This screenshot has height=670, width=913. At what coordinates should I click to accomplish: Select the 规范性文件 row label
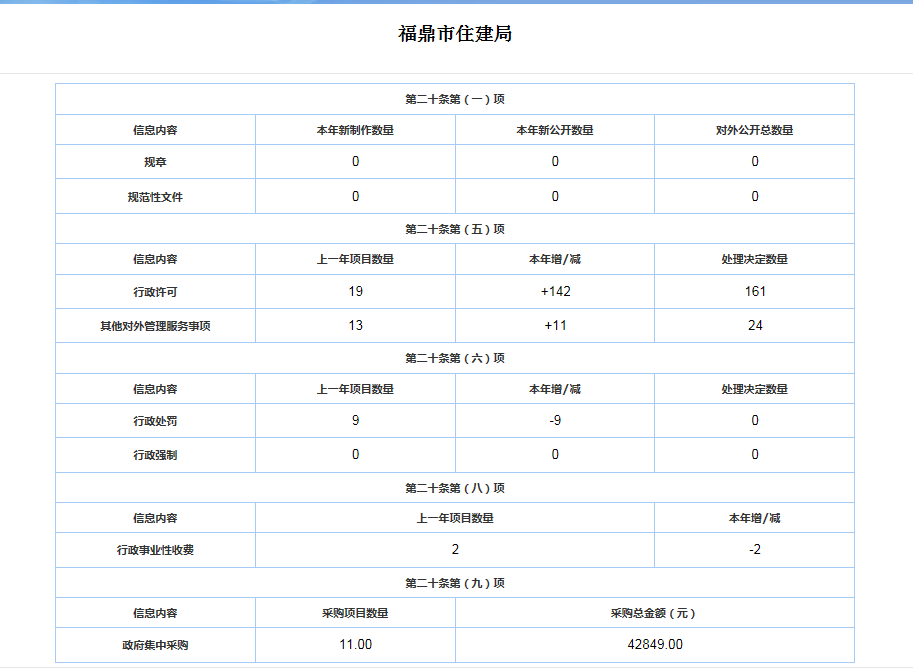[155, 197]
